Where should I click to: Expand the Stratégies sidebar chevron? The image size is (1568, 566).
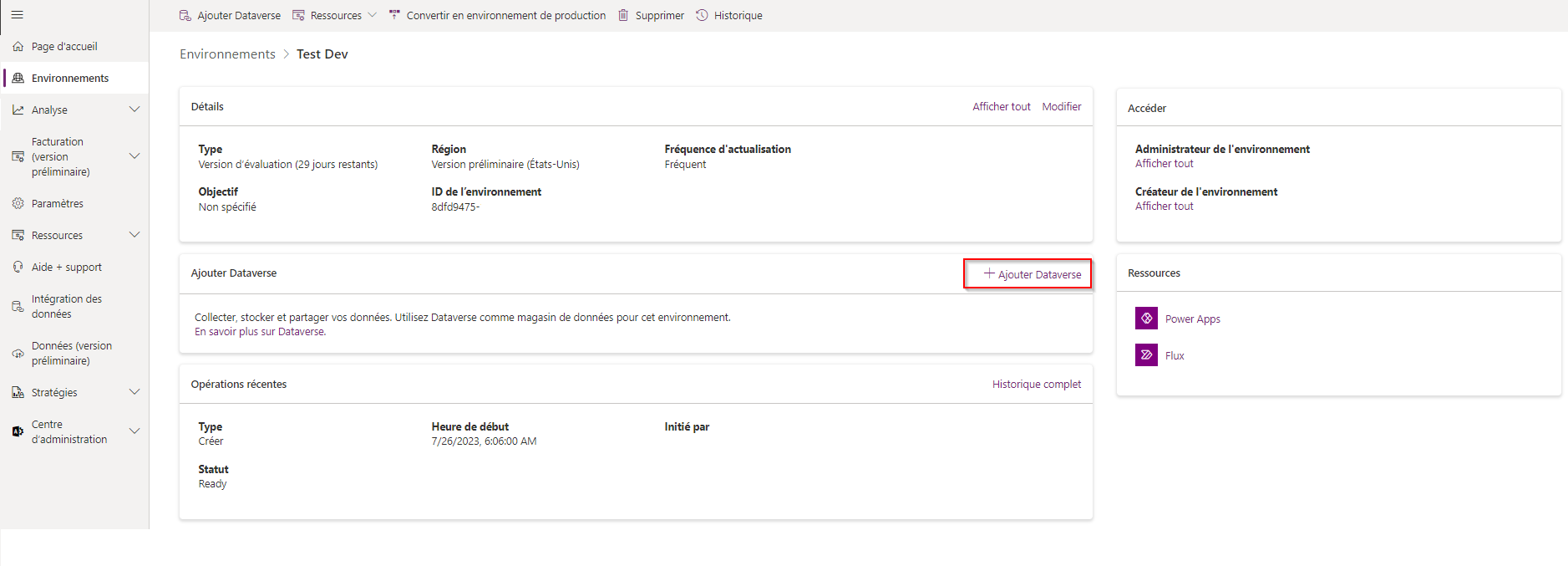click(x=134, y=392)
